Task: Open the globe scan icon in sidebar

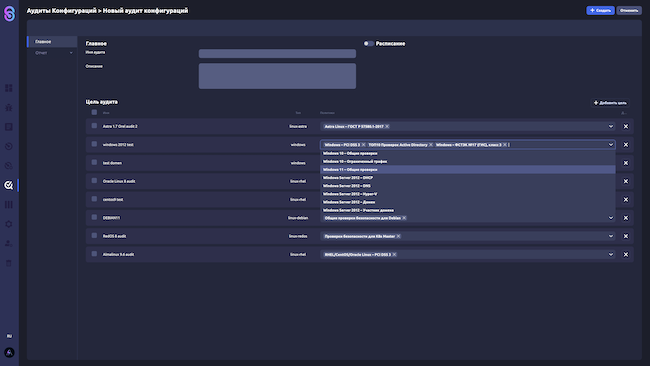Action: pyautogui.click(x=9, y=166)
